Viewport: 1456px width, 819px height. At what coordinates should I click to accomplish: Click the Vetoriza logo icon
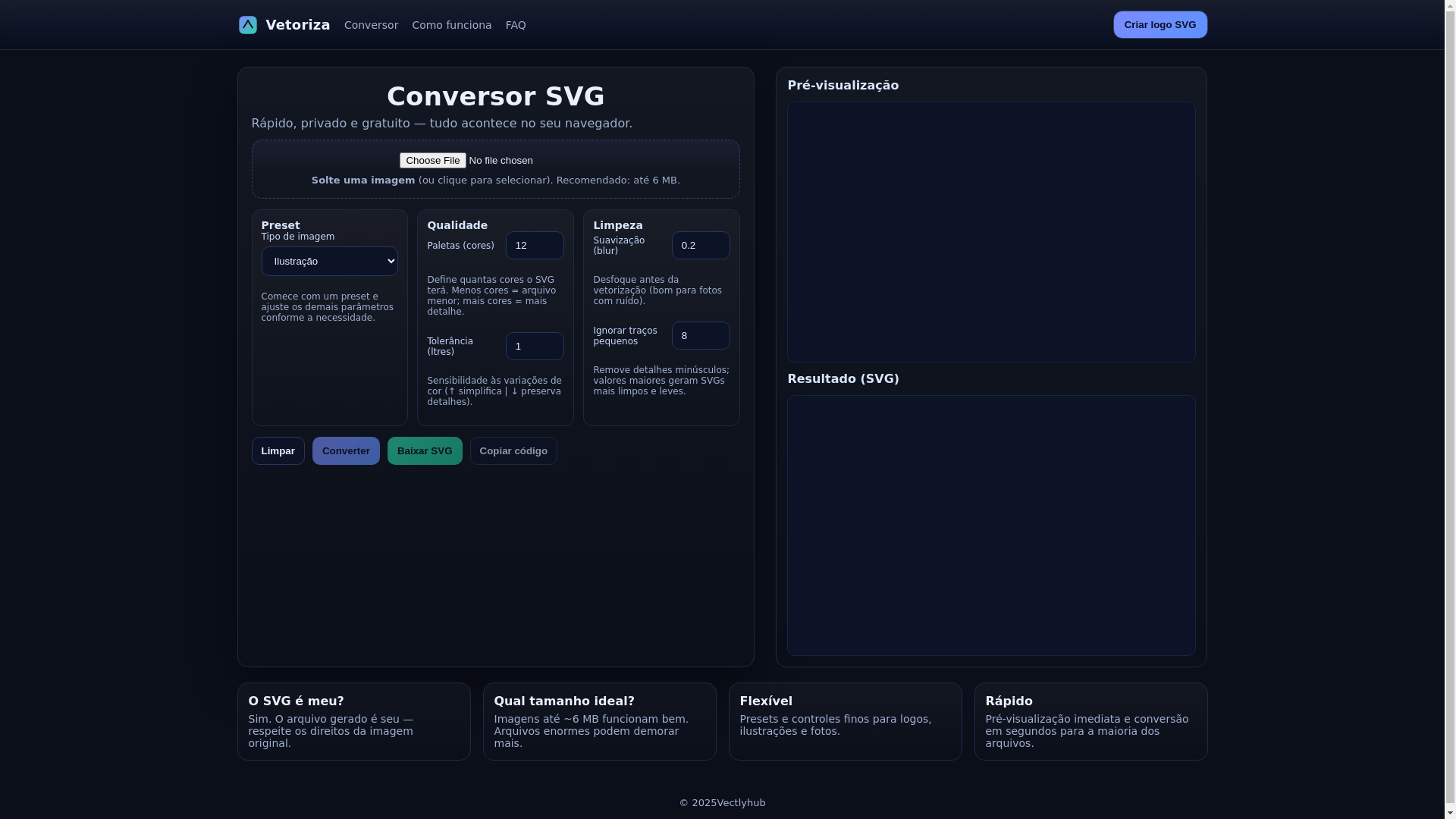(247, 25)
